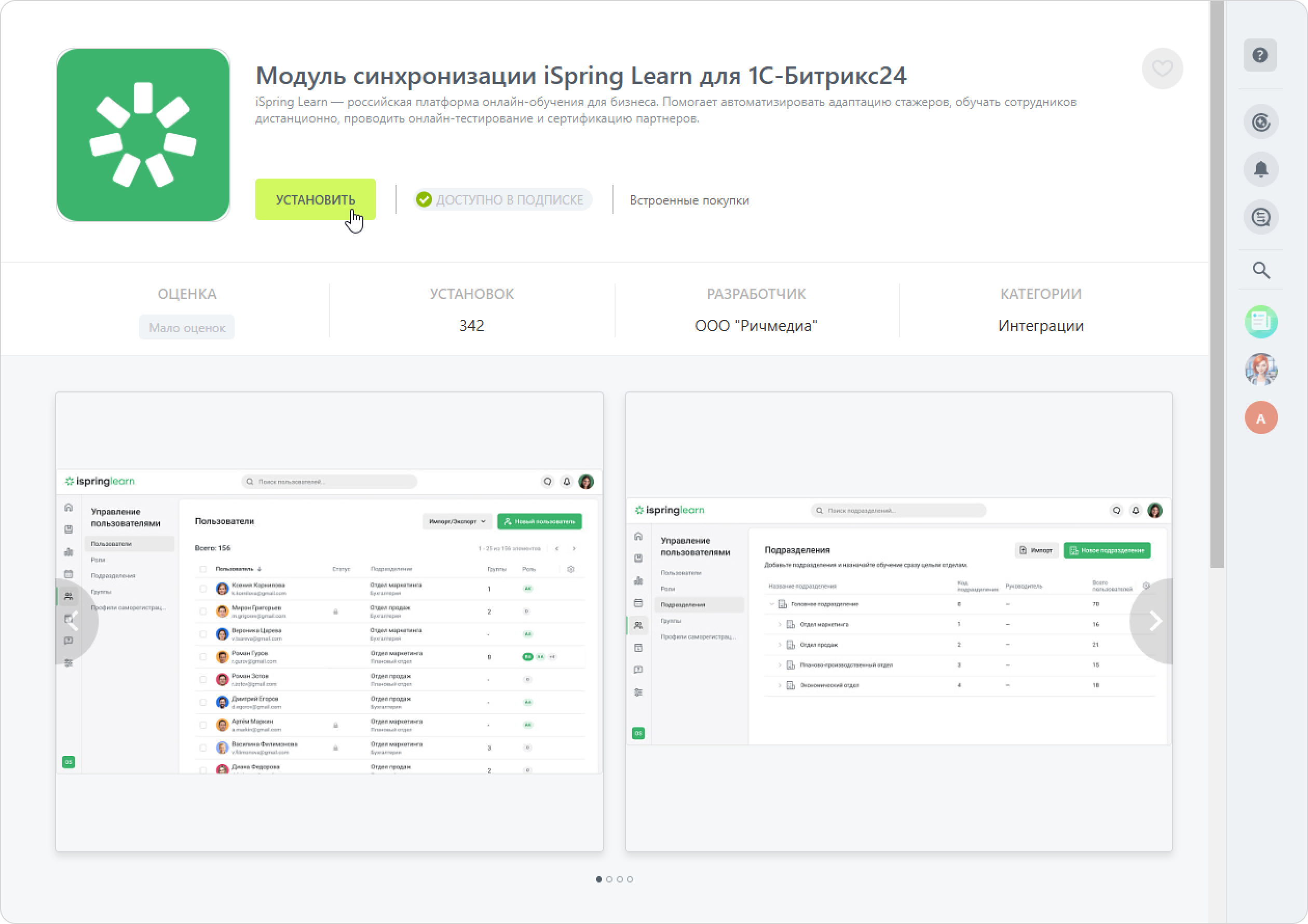Add app to favorites with heart icon
Screen dimensions: 1308x924
pos(1162,69)
